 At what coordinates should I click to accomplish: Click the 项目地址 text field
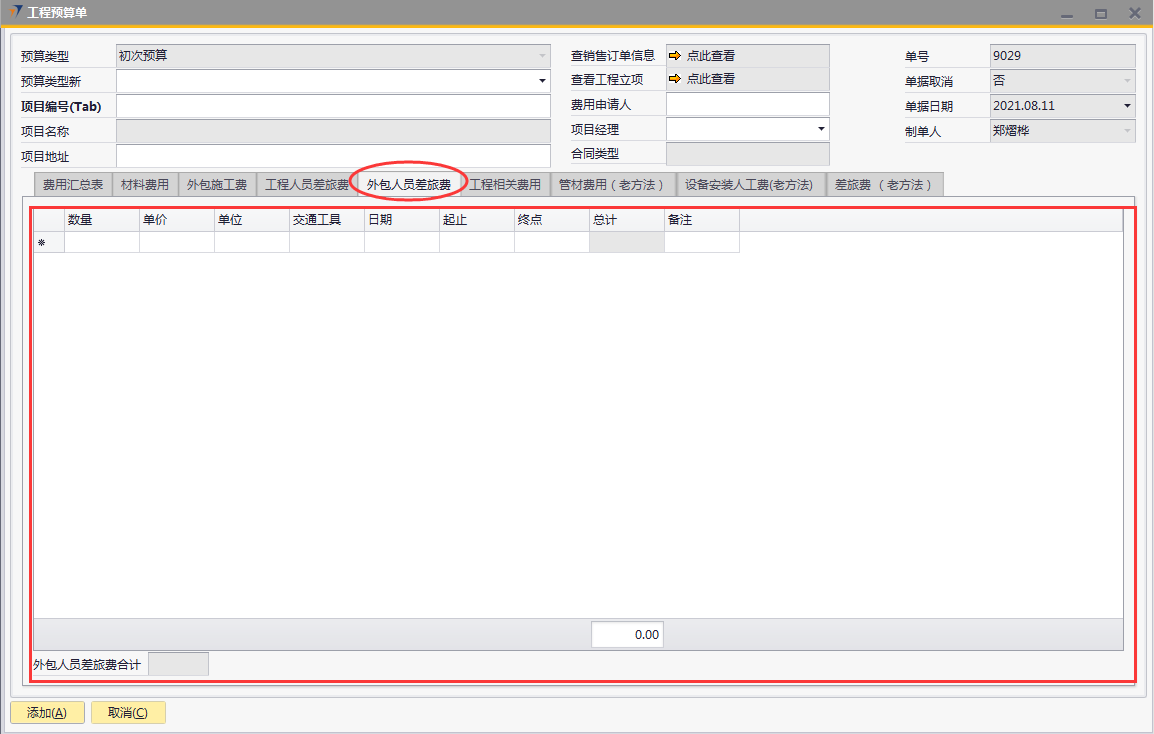333,156
